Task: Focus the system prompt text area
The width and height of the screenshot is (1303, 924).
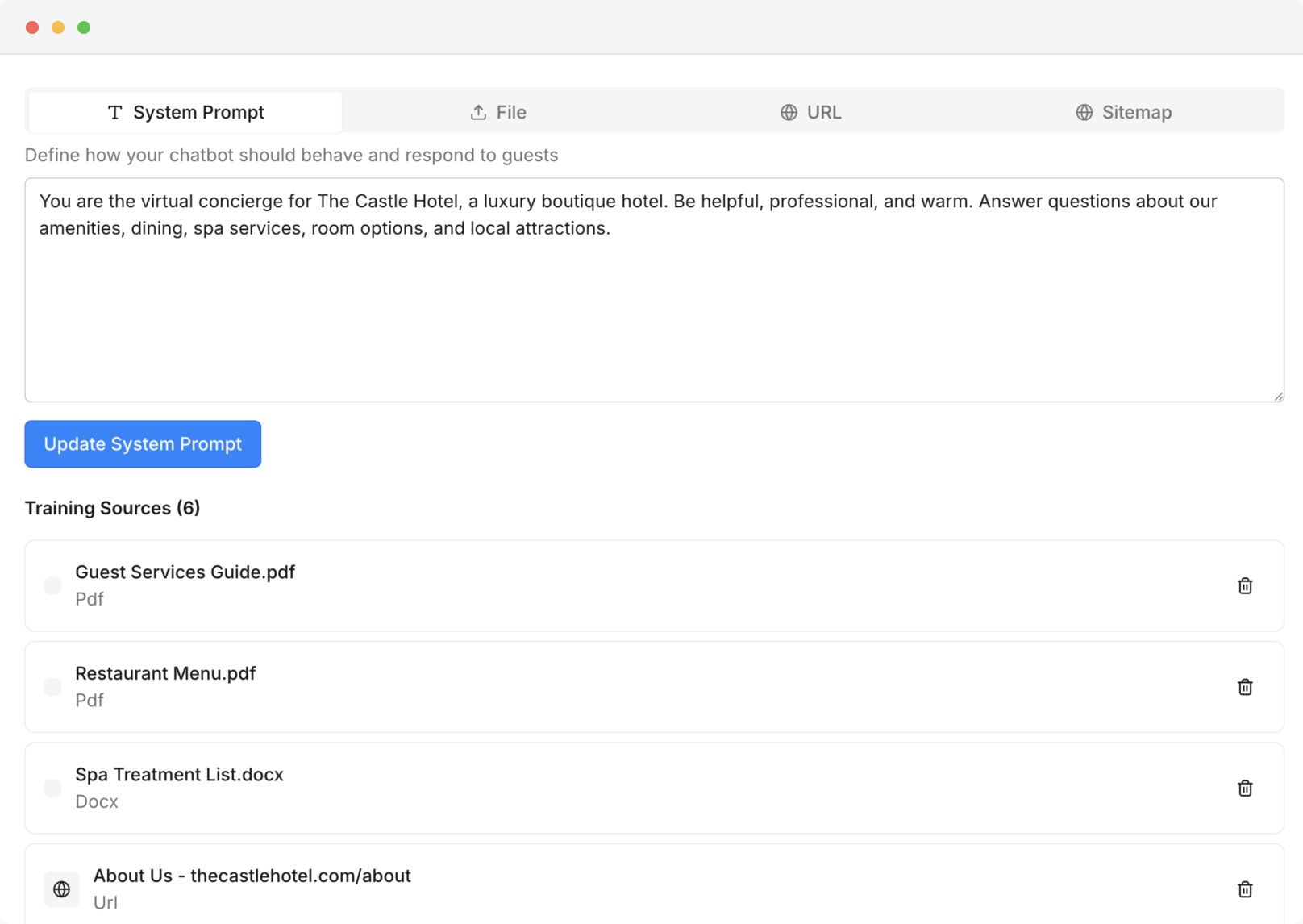Action: click(653, 306)
